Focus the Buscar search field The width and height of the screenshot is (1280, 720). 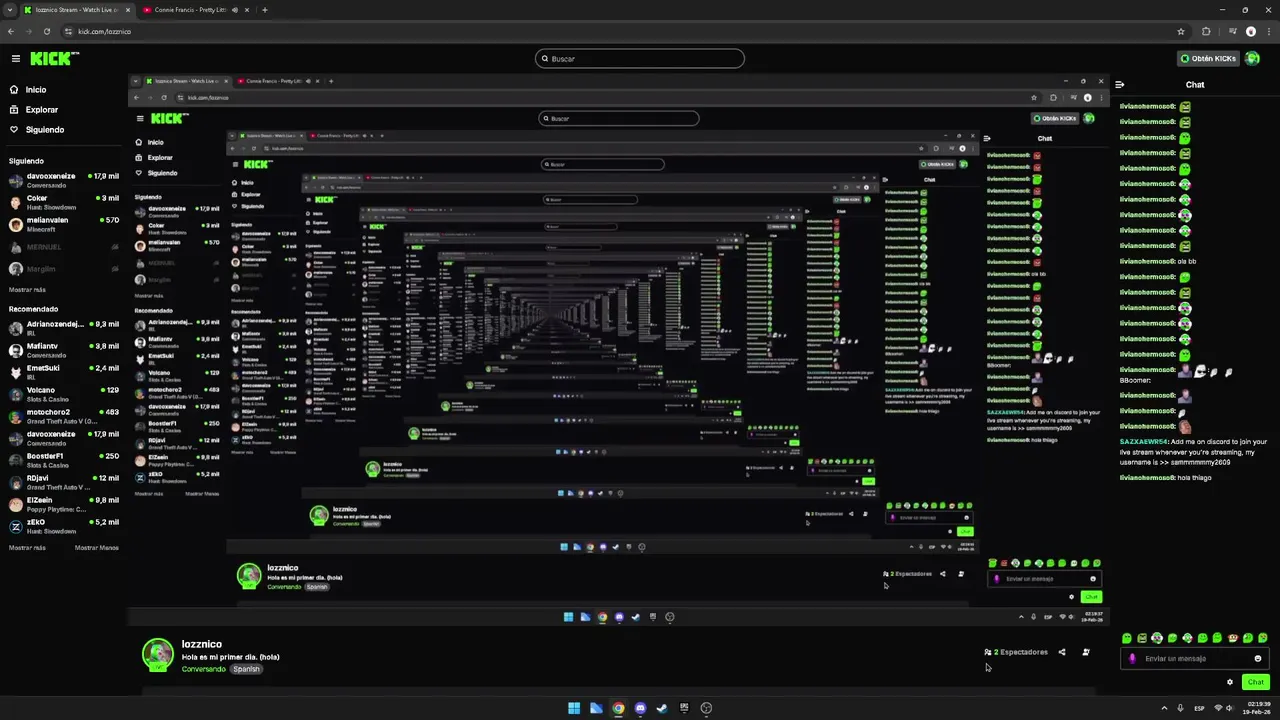point(640,58)
